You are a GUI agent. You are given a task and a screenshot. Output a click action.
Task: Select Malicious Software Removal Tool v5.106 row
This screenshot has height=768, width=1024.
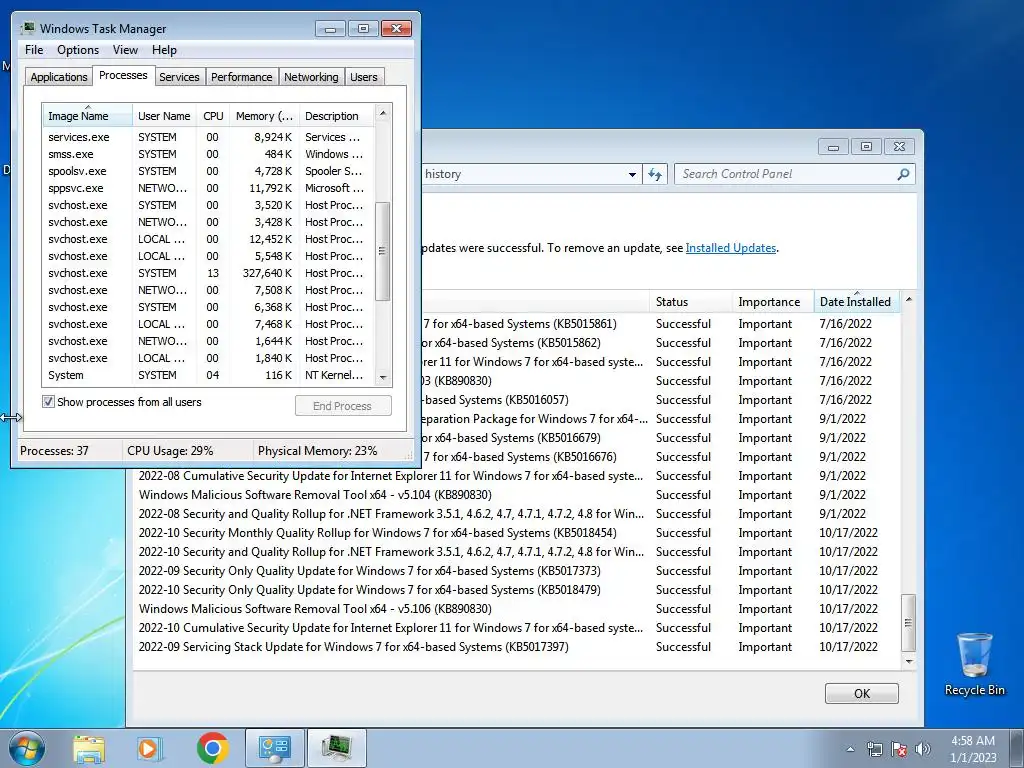(x=516, y=609)
